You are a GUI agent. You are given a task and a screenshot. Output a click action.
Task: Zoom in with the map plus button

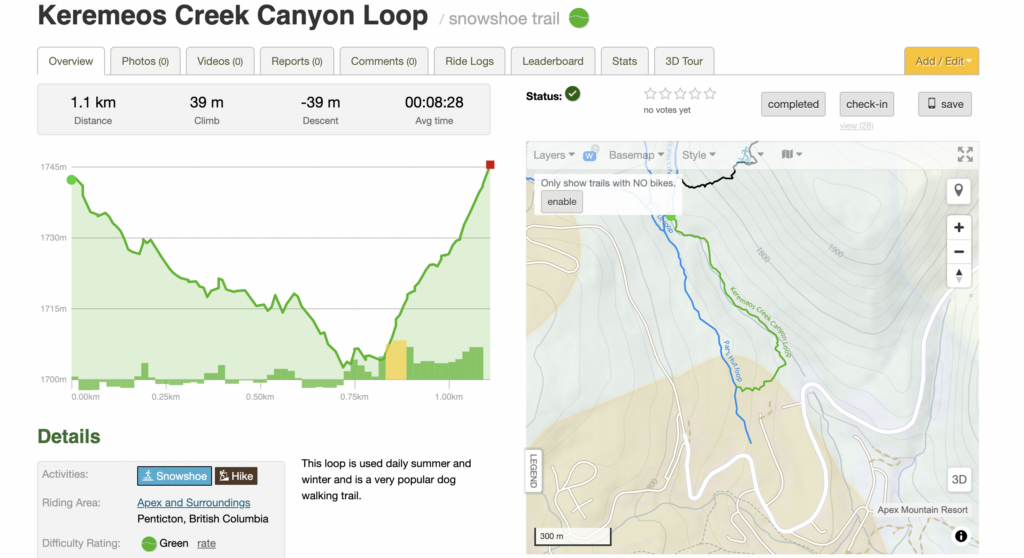click(958, 227)
